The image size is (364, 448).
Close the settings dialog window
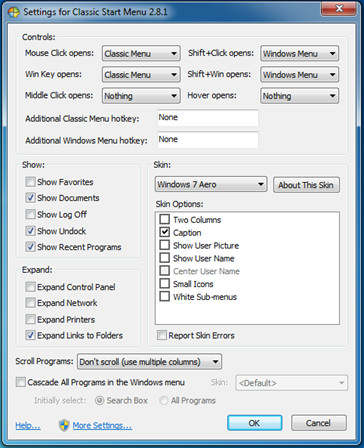point(339,8)
